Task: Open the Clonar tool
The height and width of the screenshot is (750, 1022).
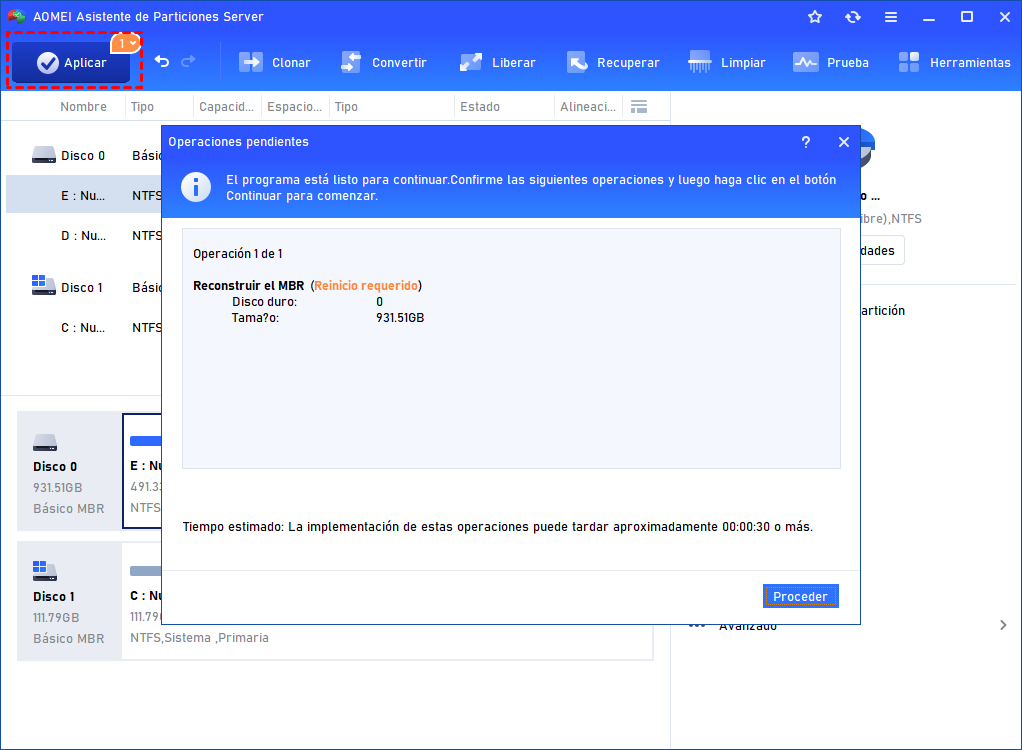Action: [274, 63]
